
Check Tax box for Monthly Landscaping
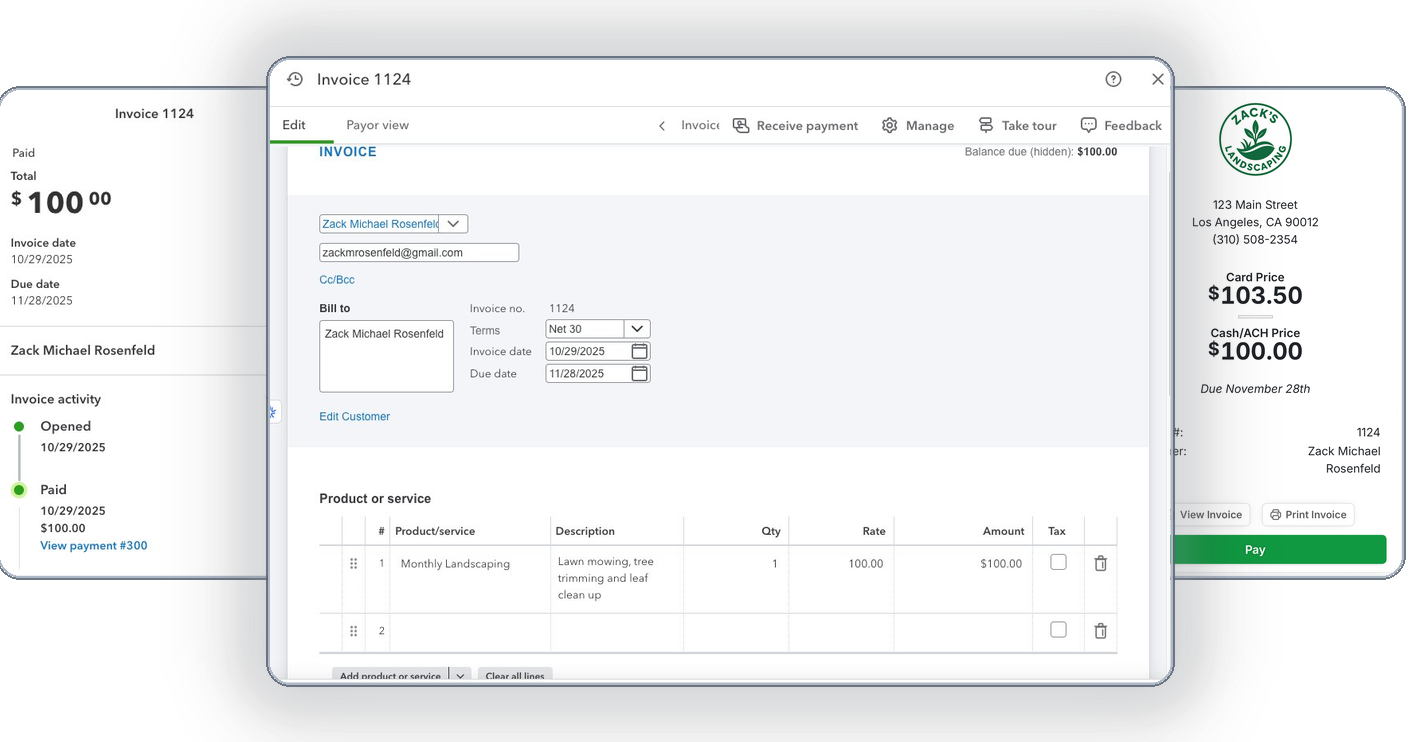1058,563
